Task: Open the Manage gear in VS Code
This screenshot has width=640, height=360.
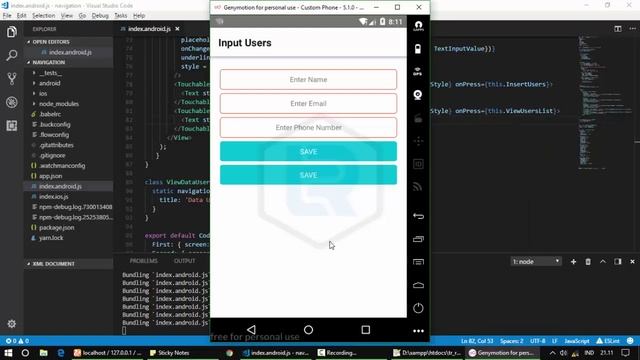Action: [x=11, y=324]
